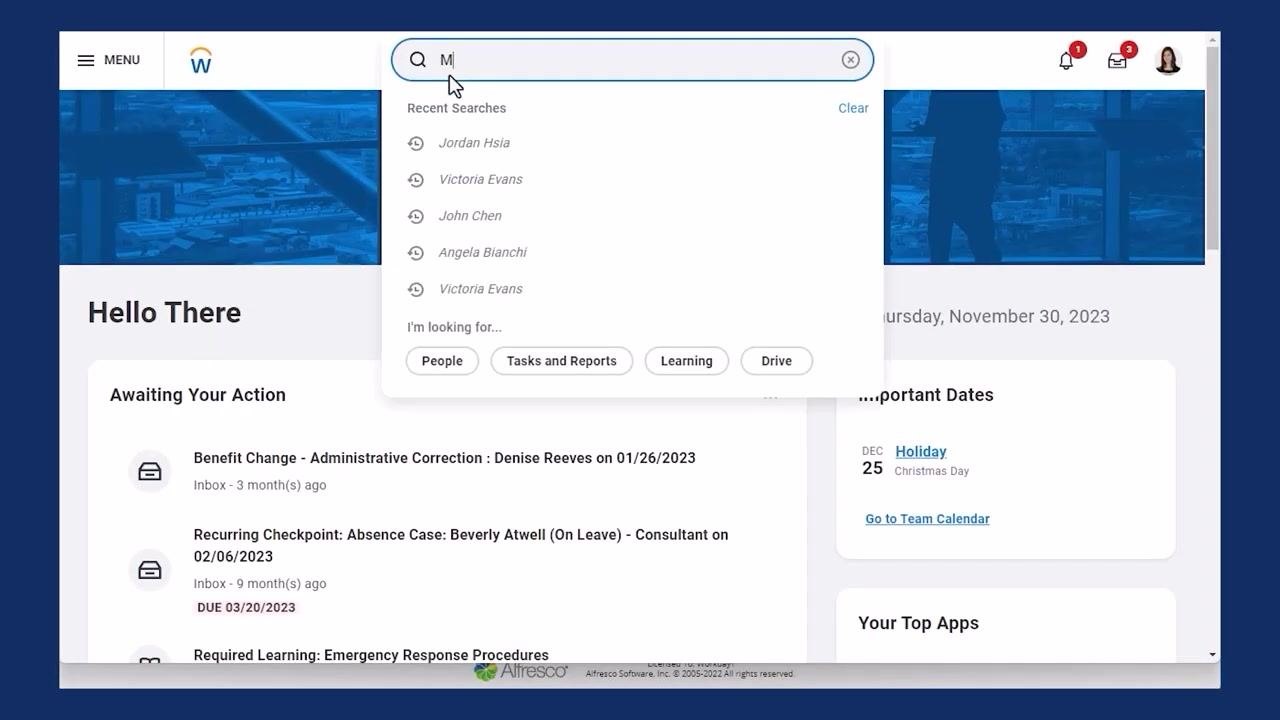1280x720 pixels.
Task: Open Required Learning Emergency Response Procedures
Action: click(x=371, y=655)
